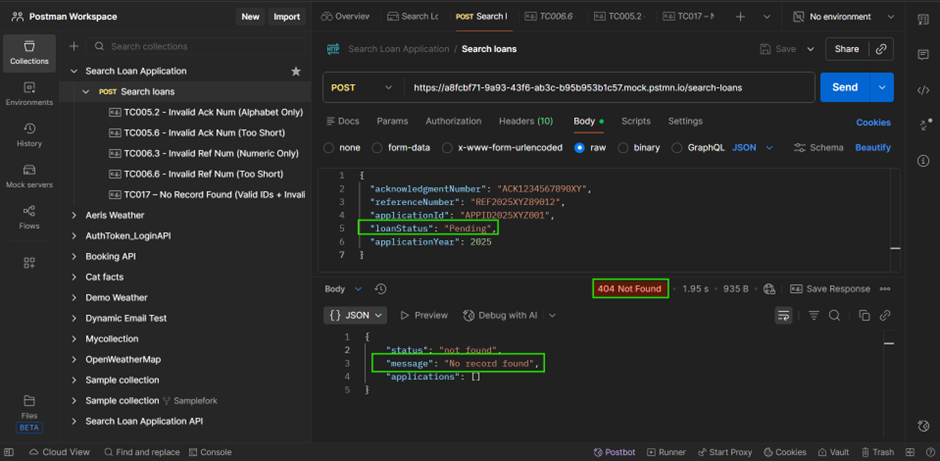Open the comments icon in right sidebar
The width and height of the screenshot is (940, 461).
coord(923,55)
